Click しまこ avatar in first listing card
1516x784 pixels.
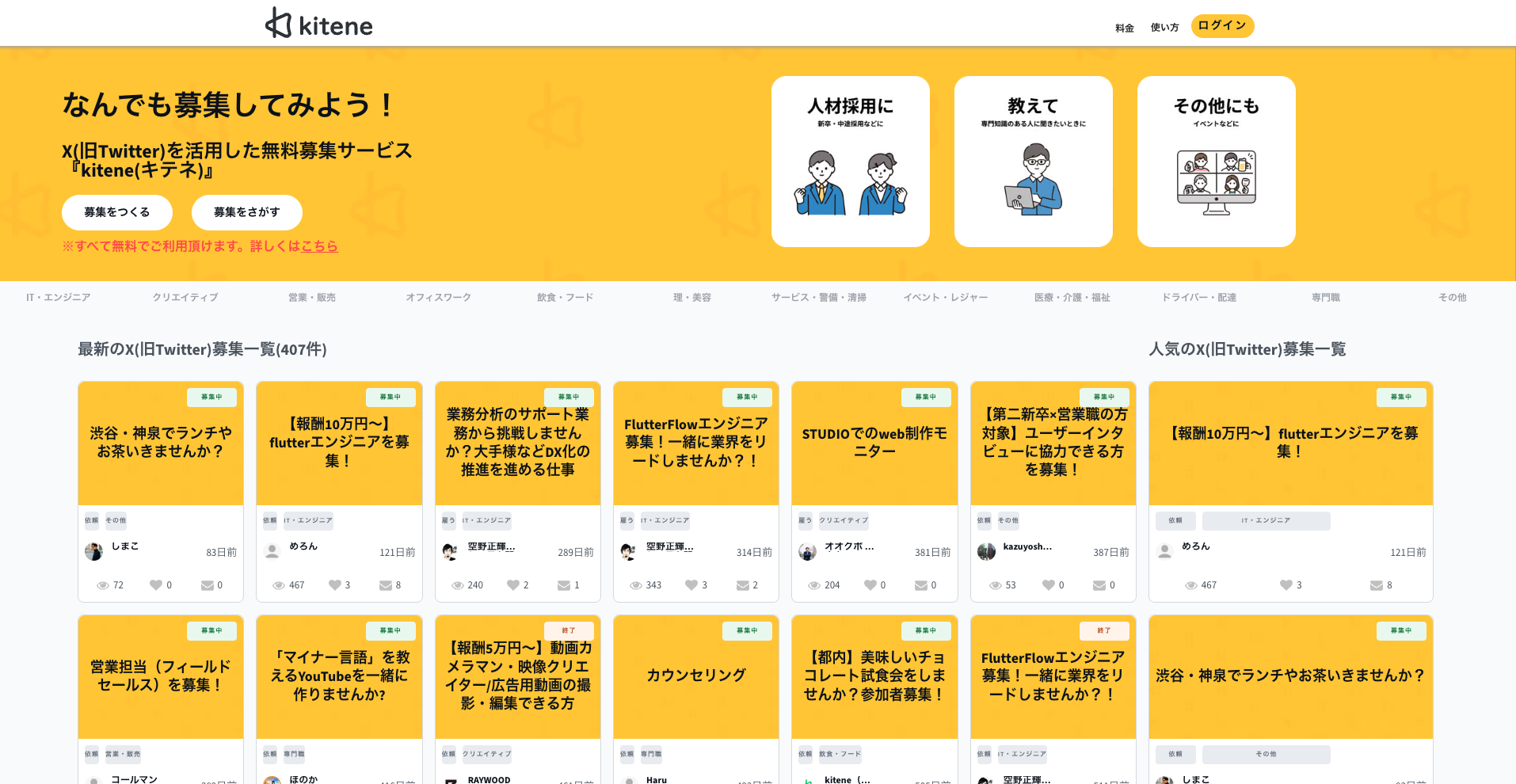coord(93,551)
